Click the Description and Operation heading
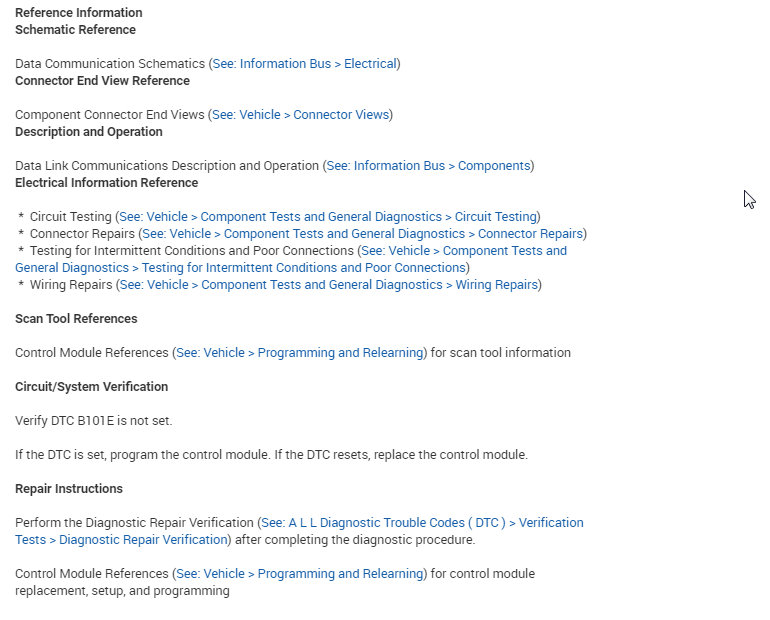The height and width of the screenshot is (620, 770). (89, 132)
